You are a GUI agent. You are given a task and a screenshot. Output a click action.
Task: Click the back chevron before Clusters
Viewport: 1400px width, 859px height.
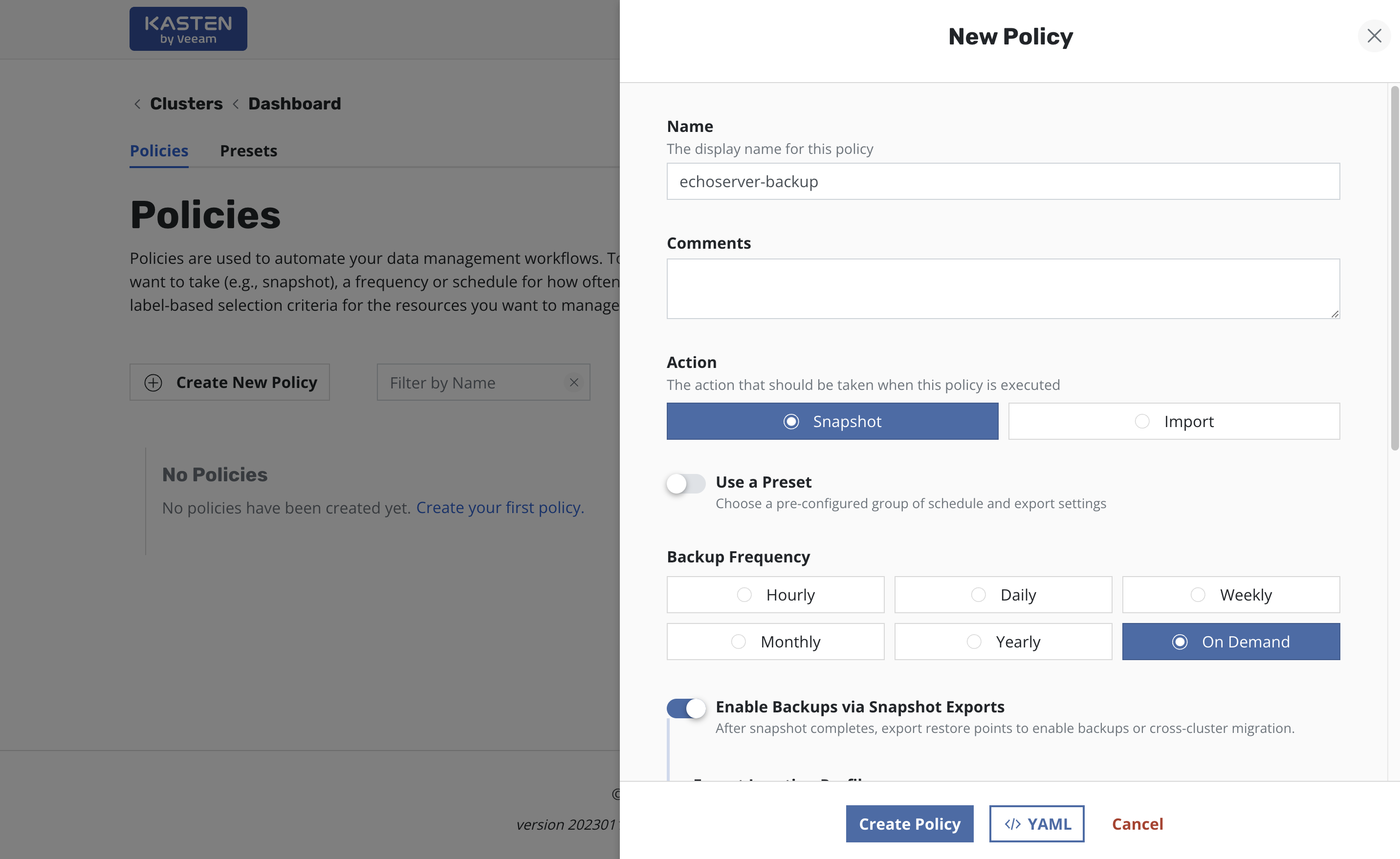tap(137, 104)
